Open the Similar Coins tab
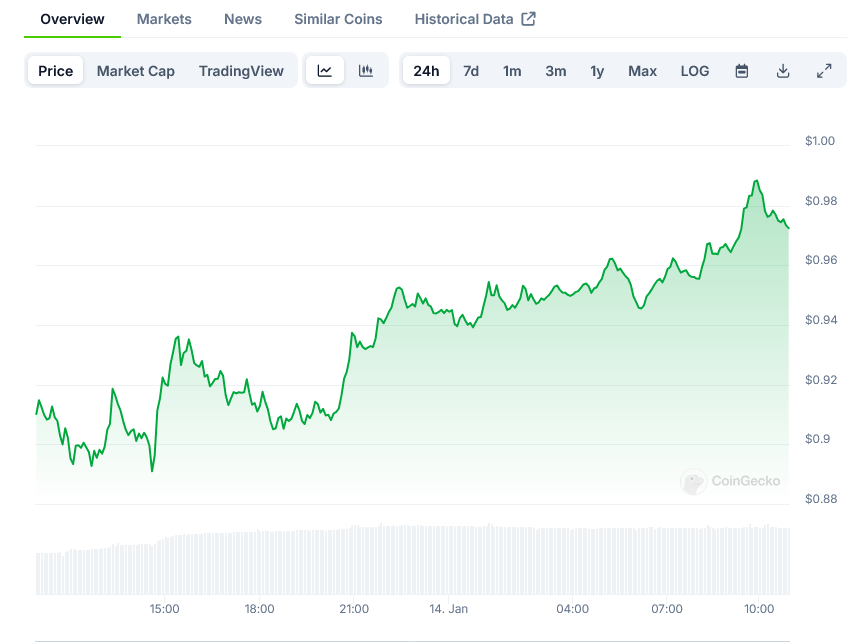847x642 pixels. pos(338,19)
